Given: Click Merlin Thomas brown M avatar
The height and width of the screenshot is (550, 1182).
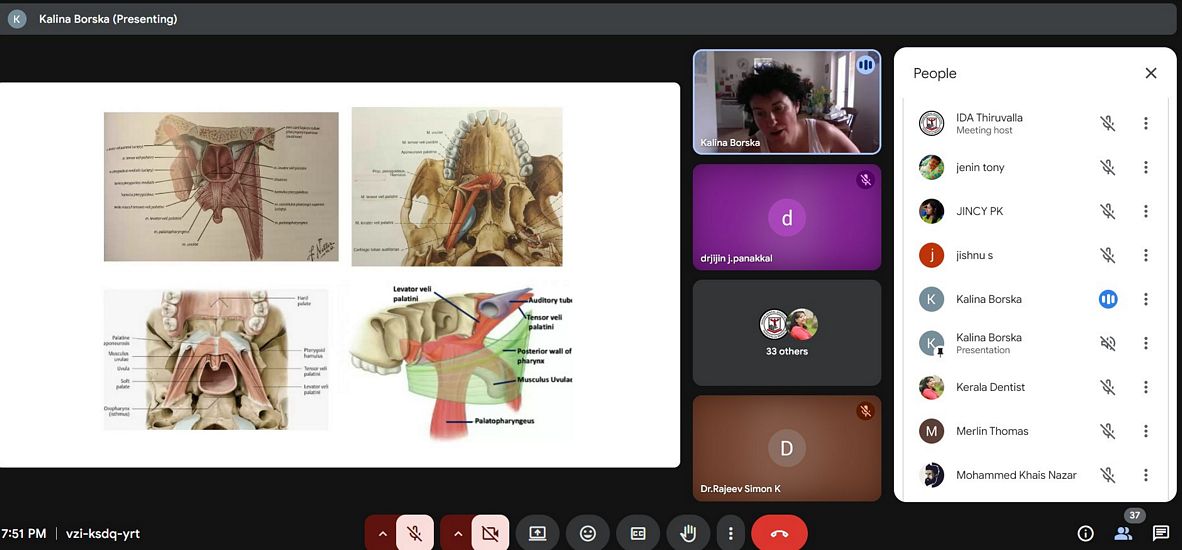Looking at the screenshot, I should click(x=932, y=431).
